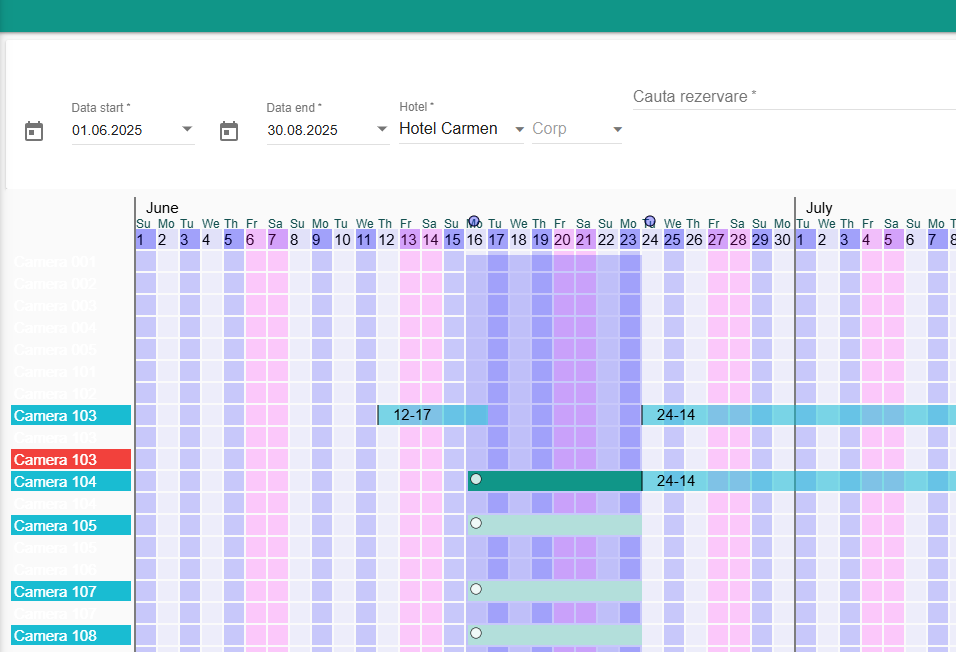This screenshot has height=652, width=956.
Task: Focus the Cauta rezervare search field
Action: 794,96
